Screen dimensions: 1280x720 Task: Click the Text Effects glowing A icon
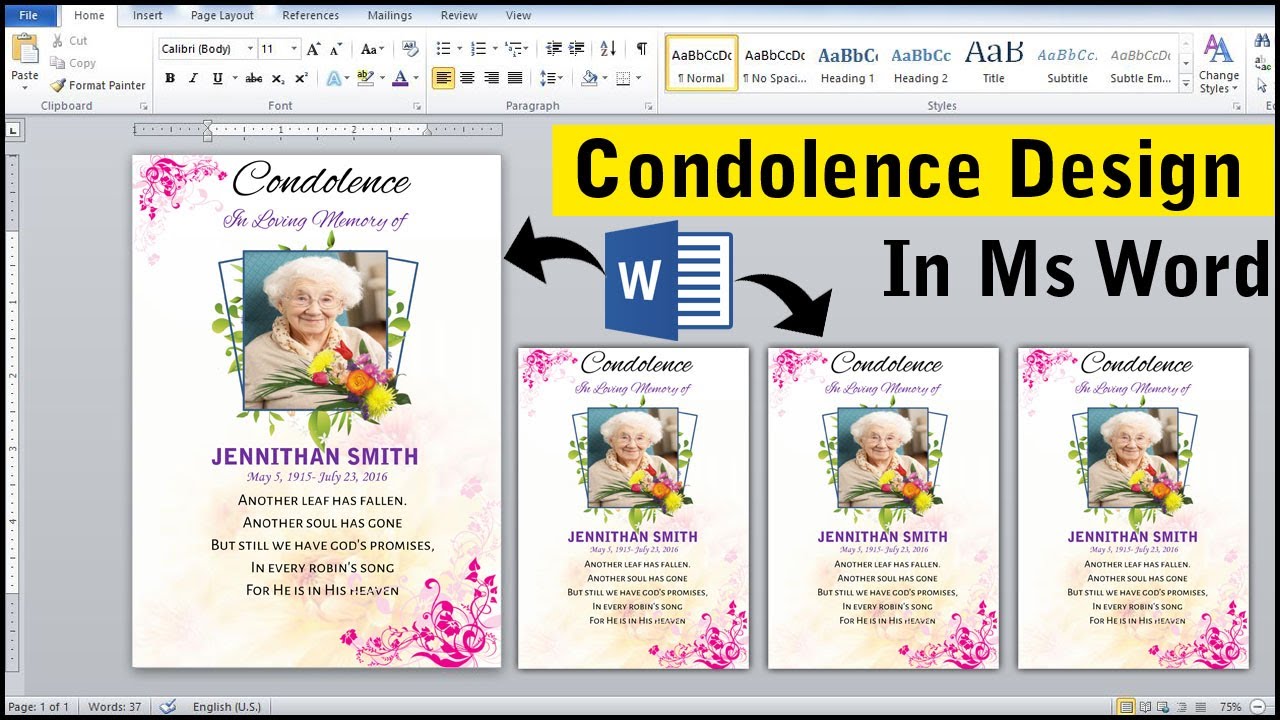tap(332, 78)
